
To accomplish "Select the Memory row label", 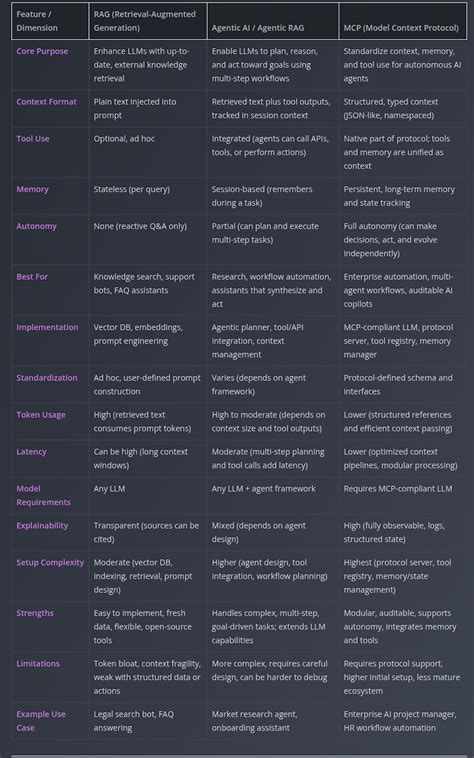I will pos(32,189).
